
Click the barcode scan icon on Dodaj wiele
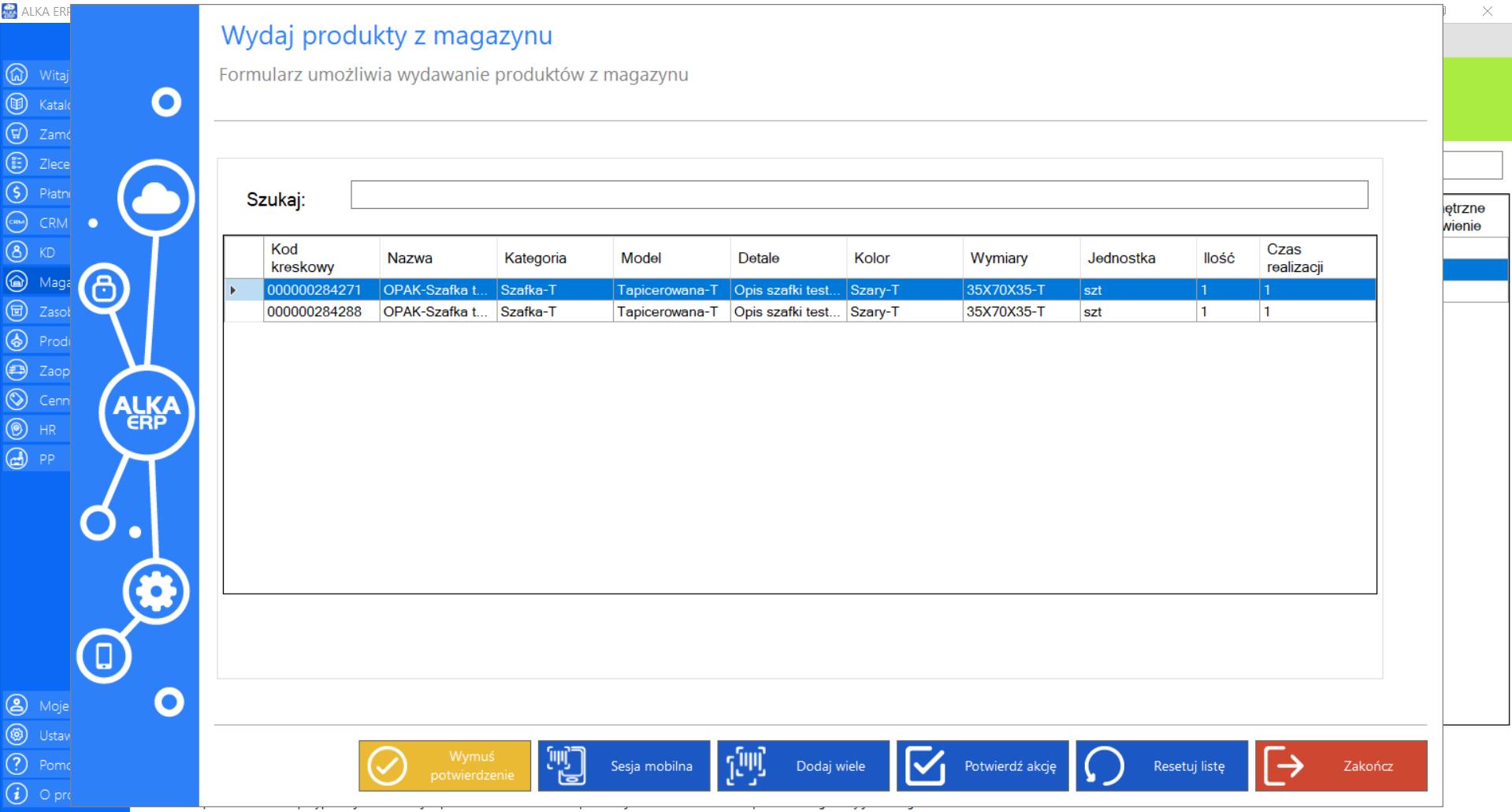(745, 765)
